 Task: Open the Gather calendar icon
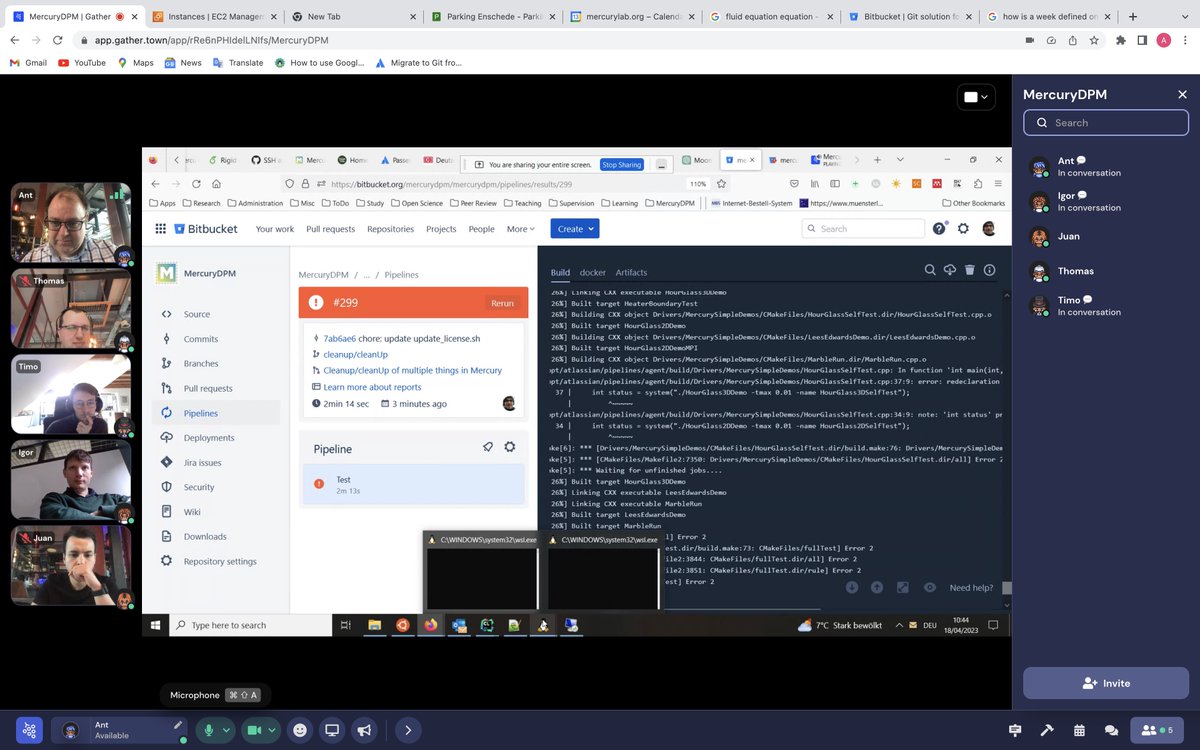tap(1079, 731)
